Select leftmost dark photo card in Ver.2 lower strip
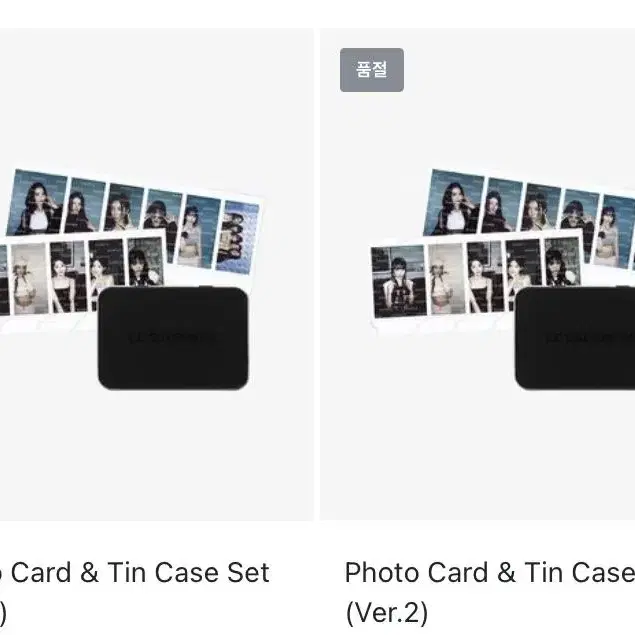This screenshot has width=635, height=635. point(398,282)
